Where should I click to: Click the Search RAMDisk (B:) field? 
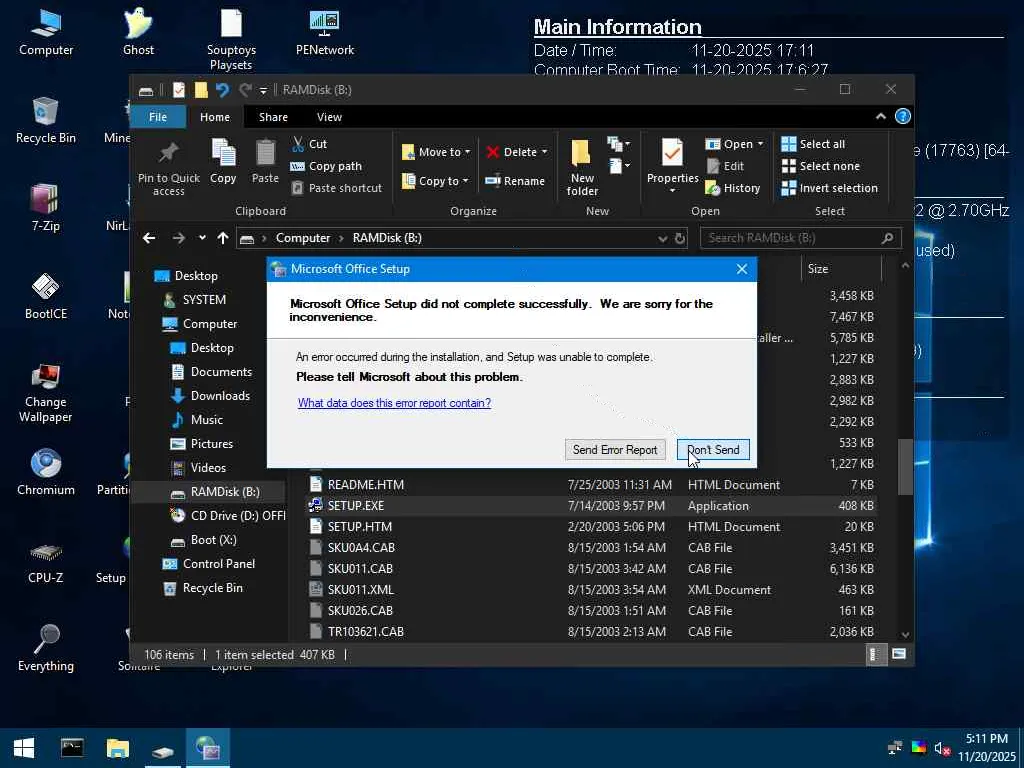coord(801,238)
